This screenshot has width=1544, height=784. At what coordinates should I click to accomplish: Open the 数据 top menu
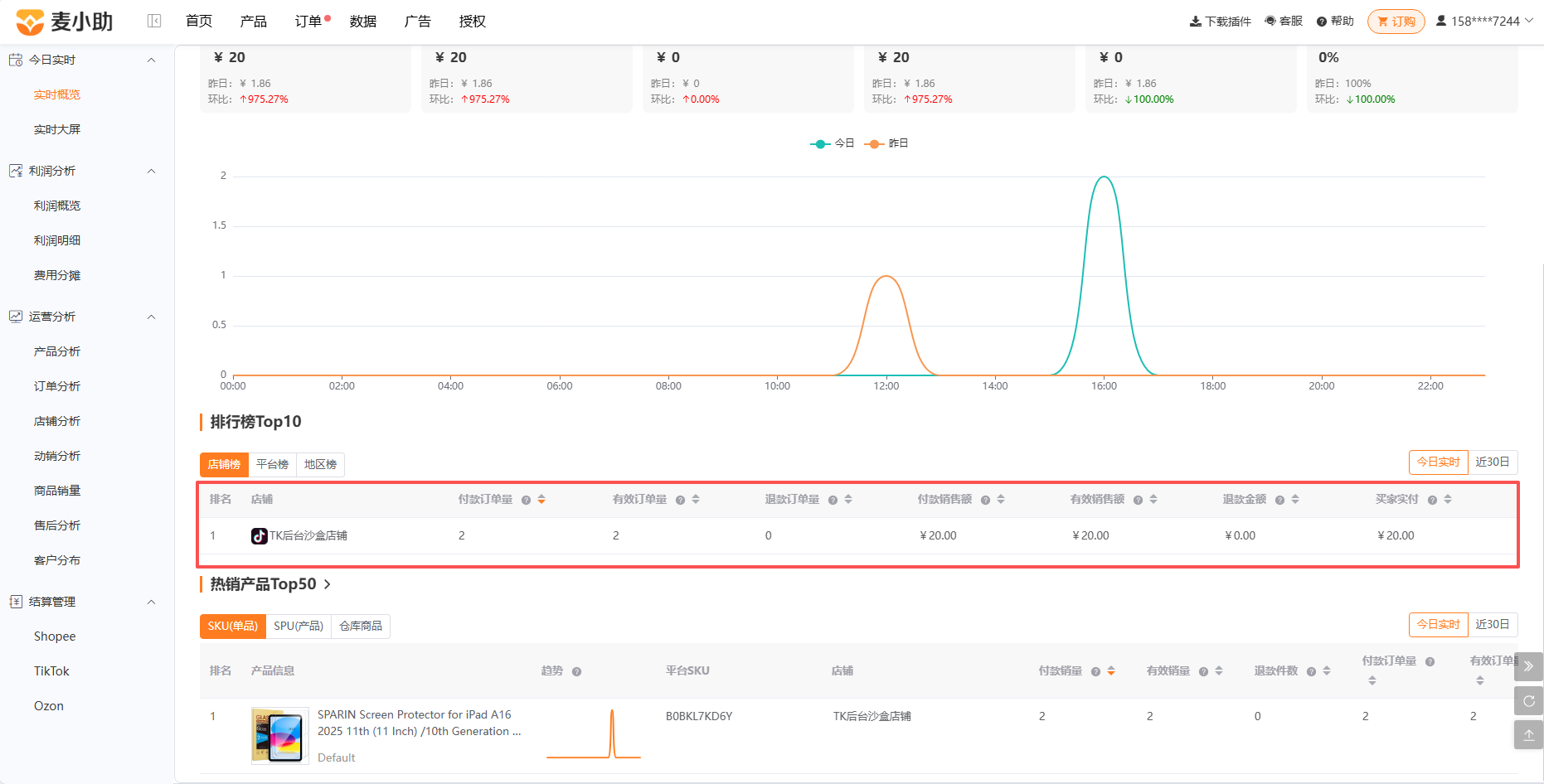pos(363,22)
